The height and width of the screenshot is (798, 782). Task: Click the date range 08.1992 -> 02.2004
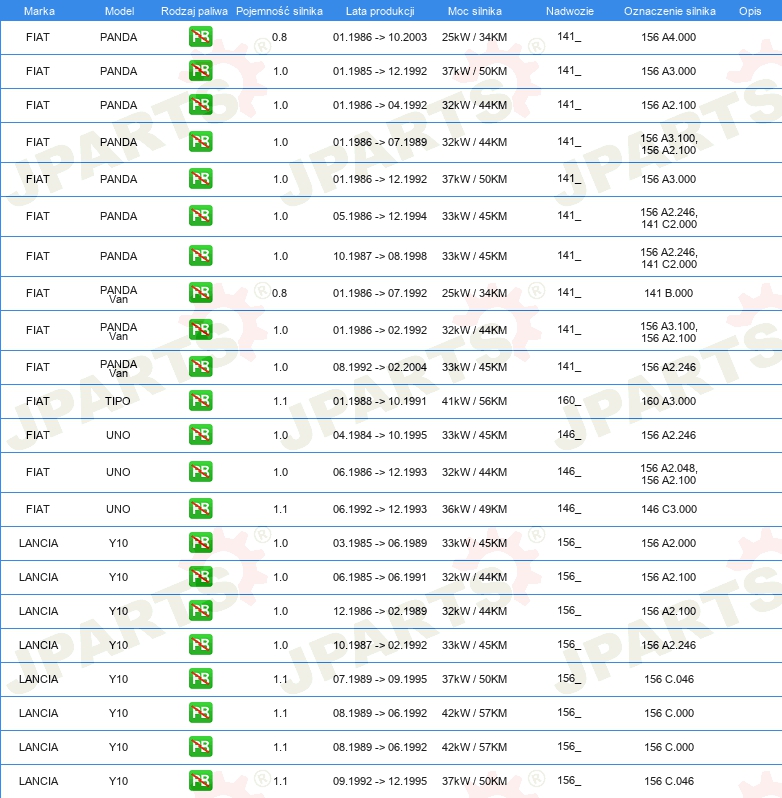[x=380, y=367]
